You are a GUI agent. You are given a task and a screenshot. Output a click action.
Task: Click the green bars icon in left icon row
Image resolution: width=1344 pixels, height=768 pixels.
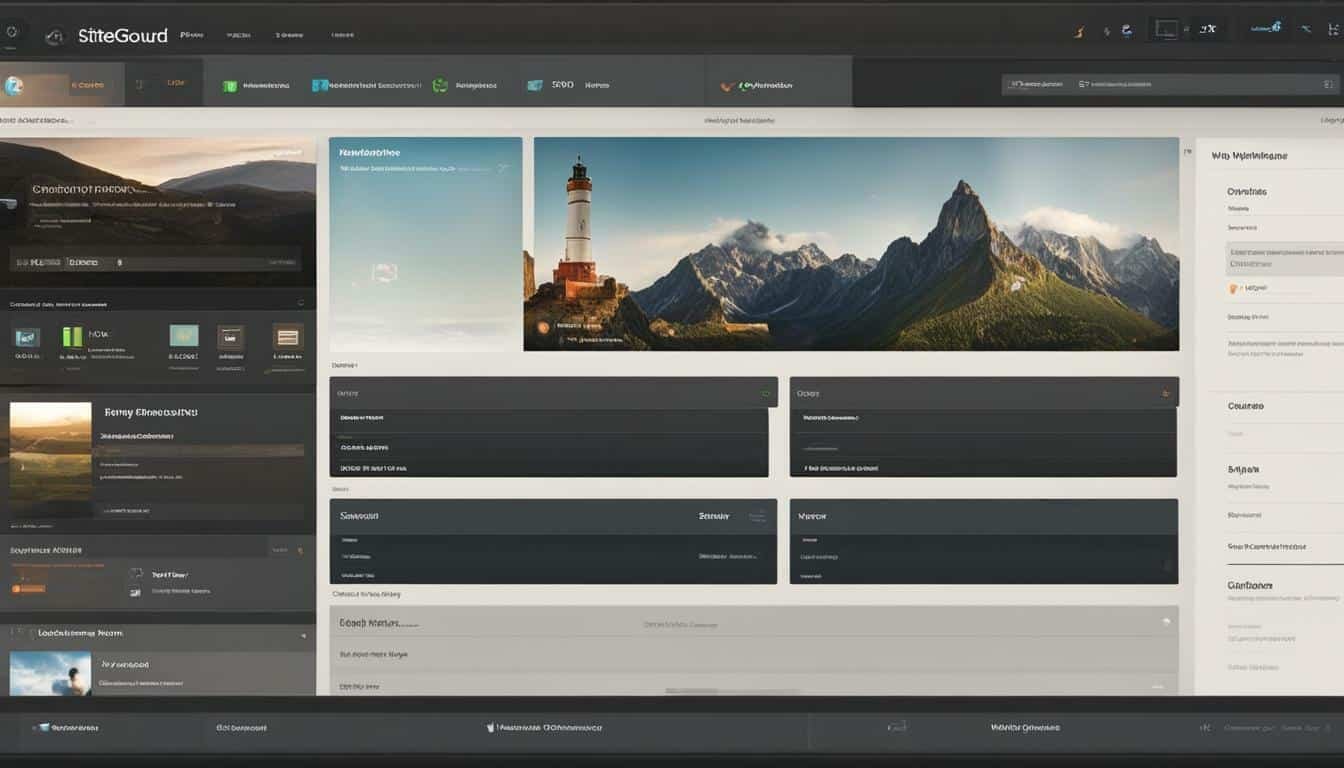pos(72,337)
